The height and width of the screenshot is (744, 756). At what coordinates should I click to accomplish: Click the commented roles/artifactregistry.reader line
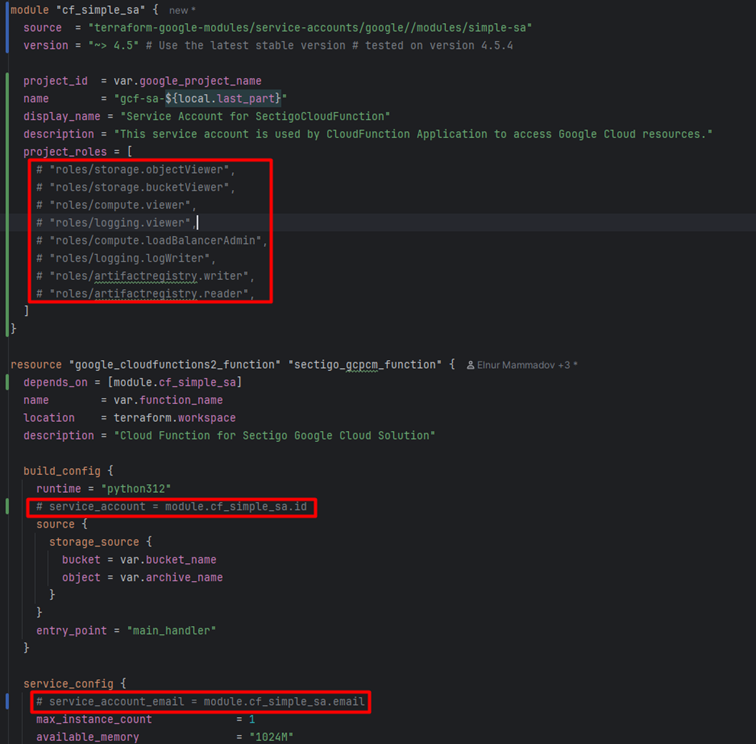(152, 294)
